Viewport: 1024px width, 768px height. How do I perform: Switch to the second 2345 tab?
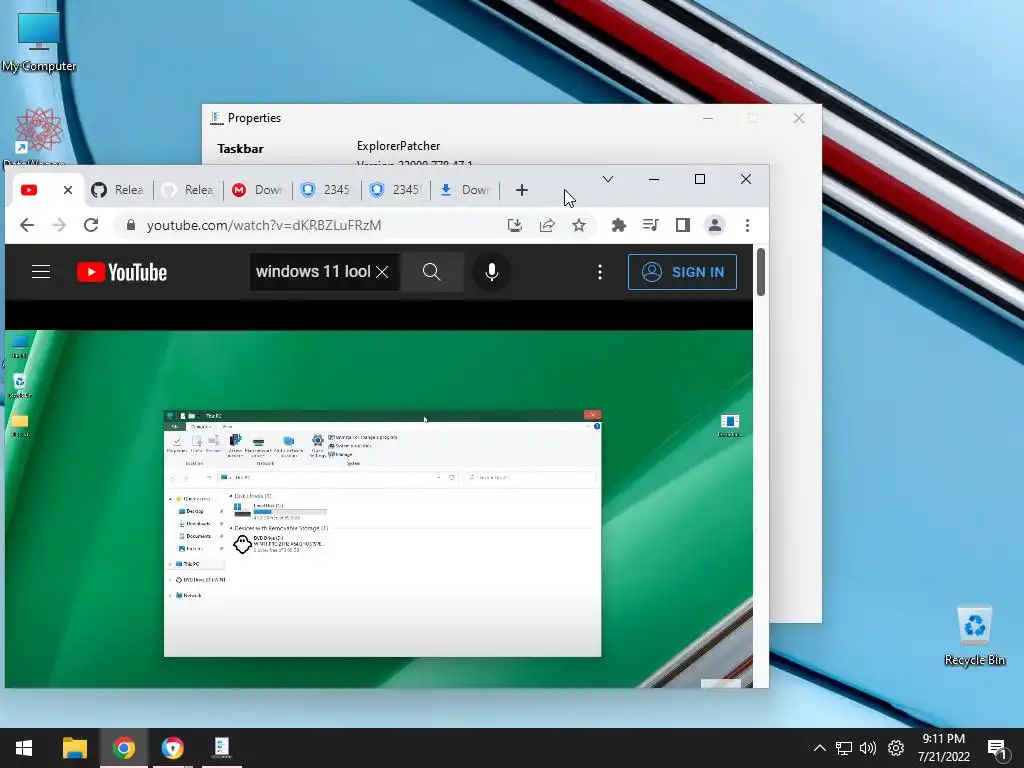[396, 190]
